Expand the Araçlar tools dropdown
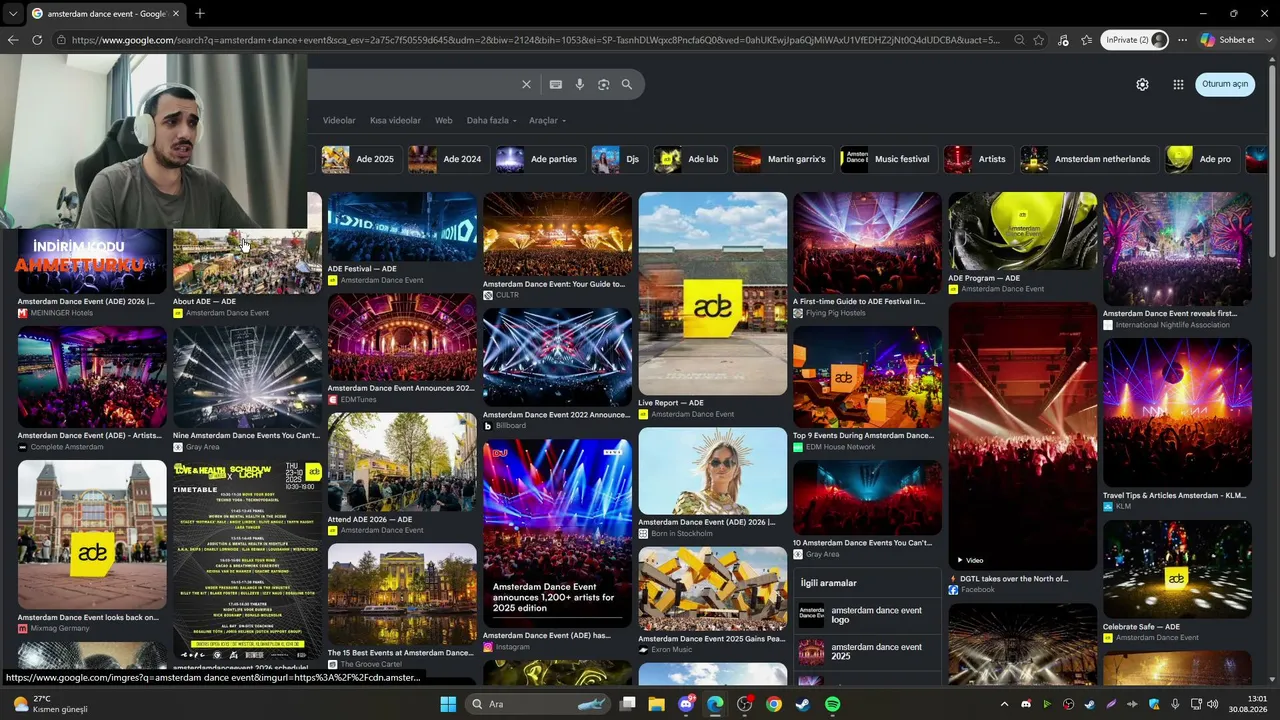Image resolution: width=1280 pixels, height=720 pixels. [547, 121]
